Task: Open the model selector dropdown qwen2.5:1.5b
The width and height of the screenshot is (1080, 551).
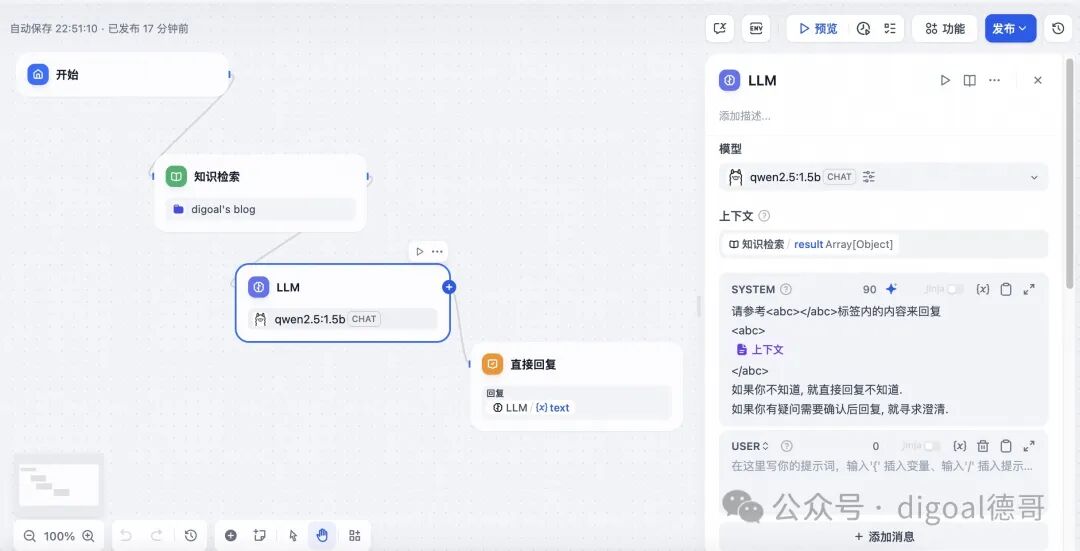Action: pos(883,177)
